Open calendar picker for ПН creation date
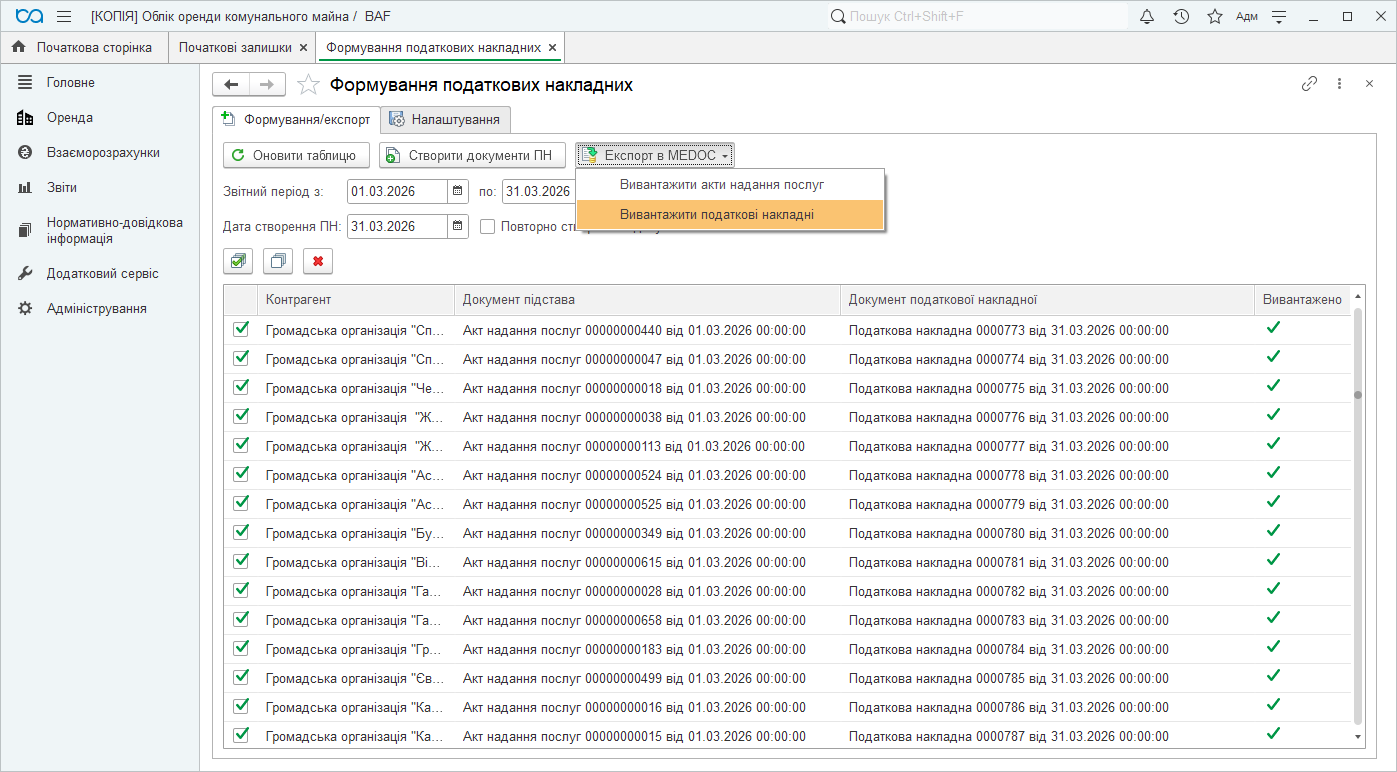This screenshot has width=1397, height=772. coord(457,226)
